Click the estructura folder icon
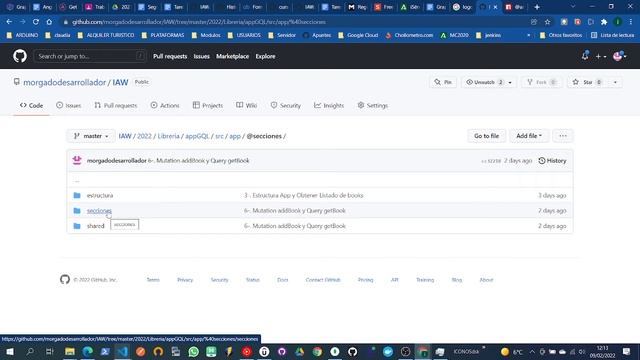The width and height of the screenshot is (640, 360). [x=77, y=195]
